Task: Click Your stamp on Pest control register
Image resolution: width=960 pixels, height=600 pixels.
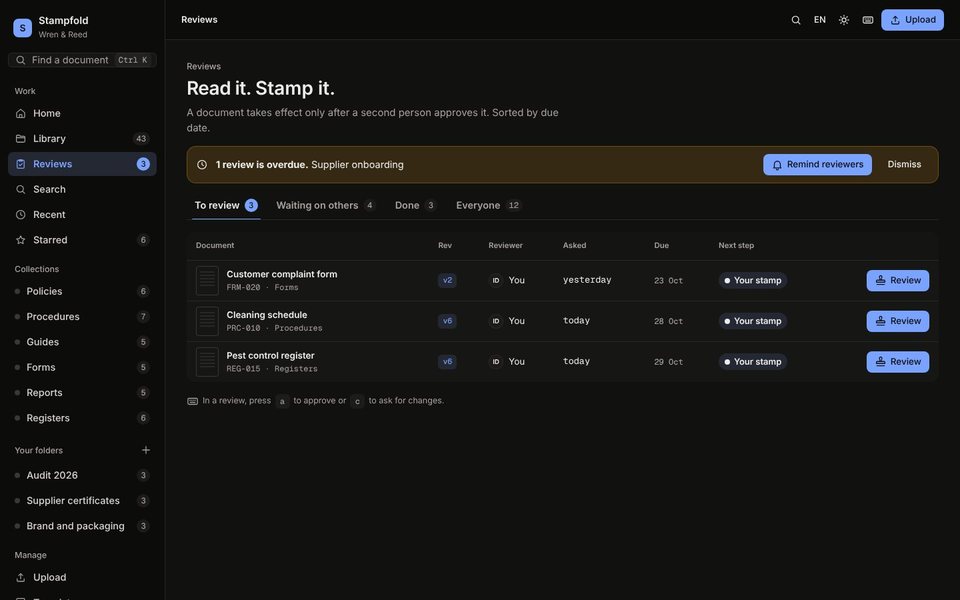Action: pos(752,362)
